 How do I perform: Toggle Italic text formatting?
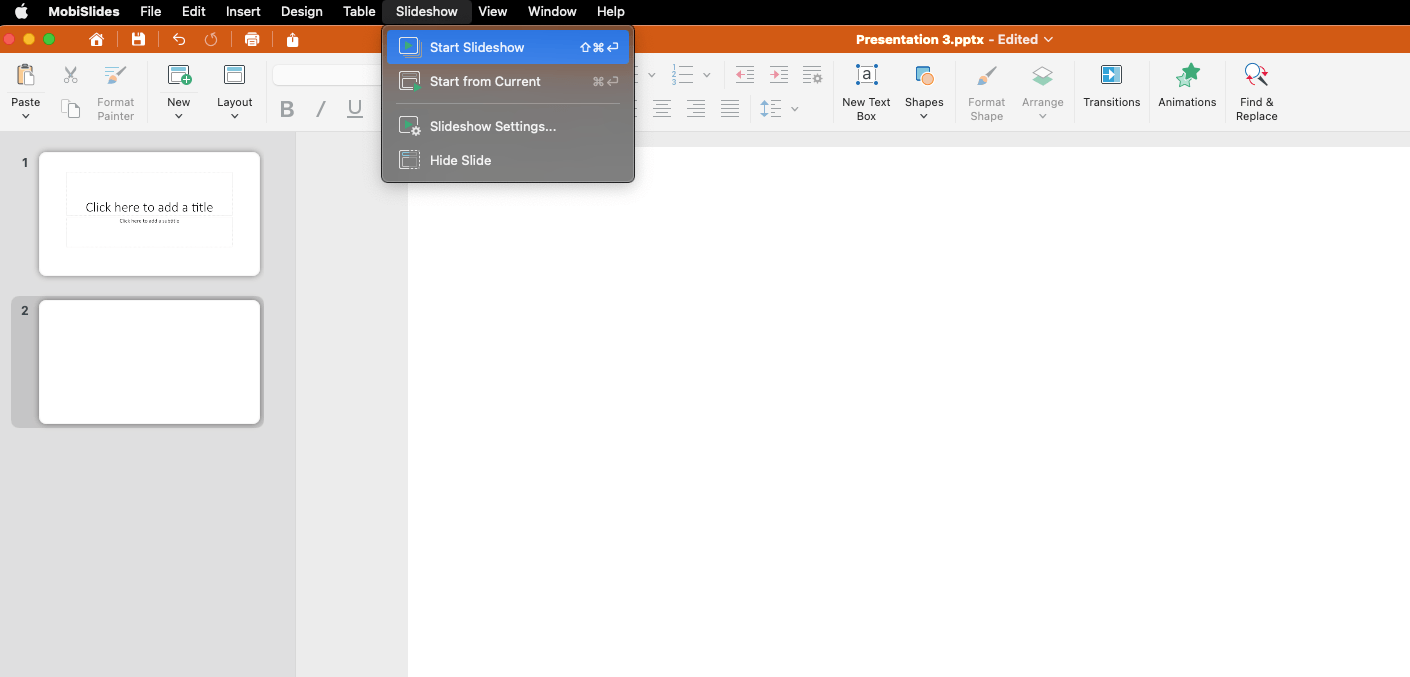(321, 109)
